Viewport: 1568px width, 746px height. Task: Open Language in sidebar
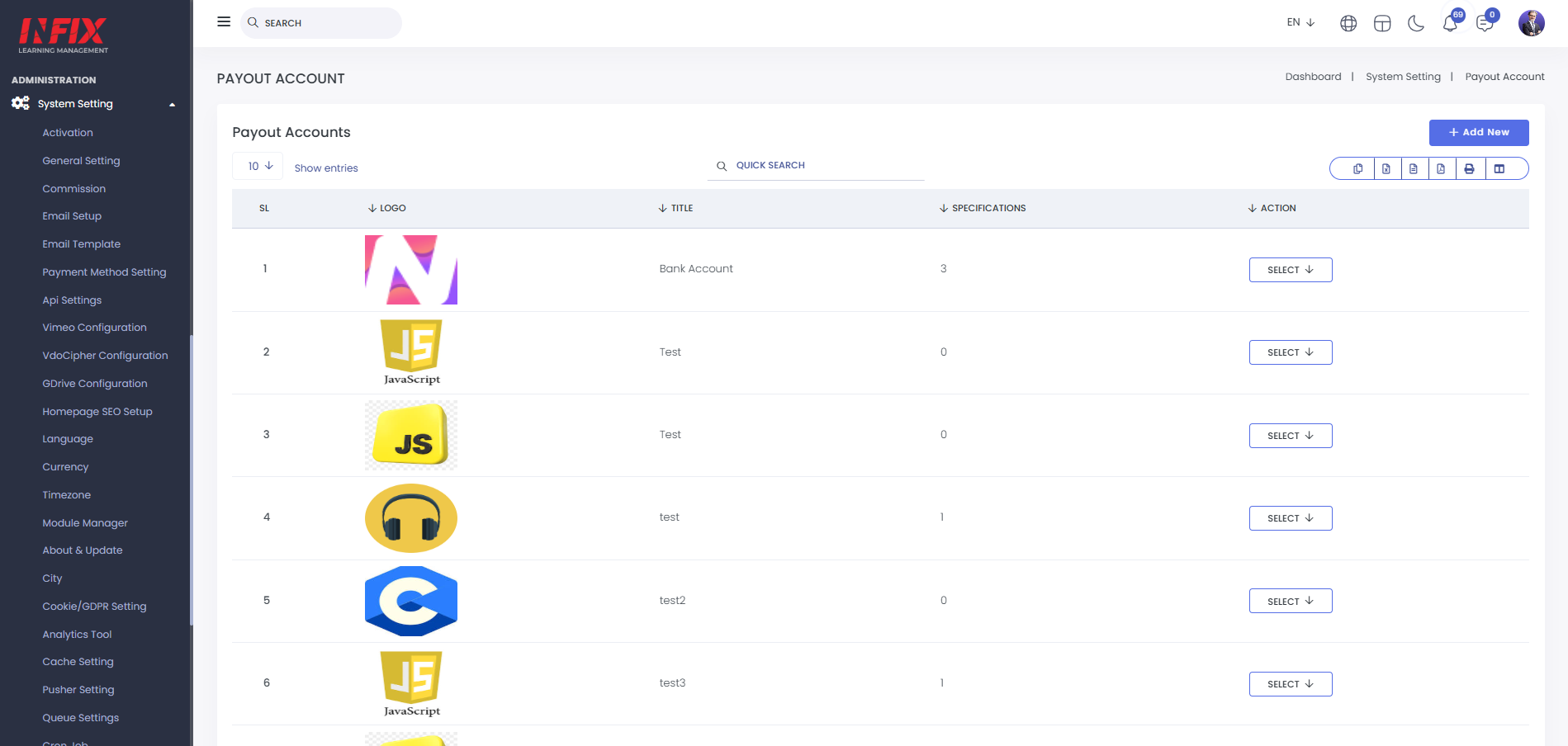tap(68, 439)
